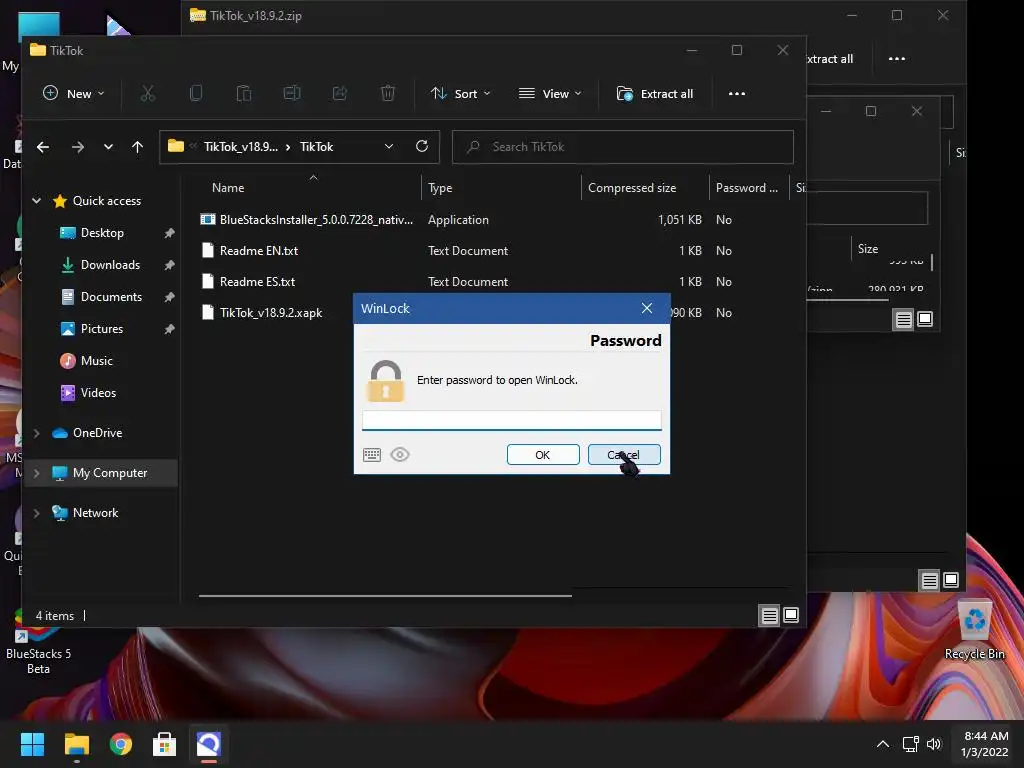Click the Copy icon in TikTok toolbar
Screen dimensions: 1024x768
[195, 93]
